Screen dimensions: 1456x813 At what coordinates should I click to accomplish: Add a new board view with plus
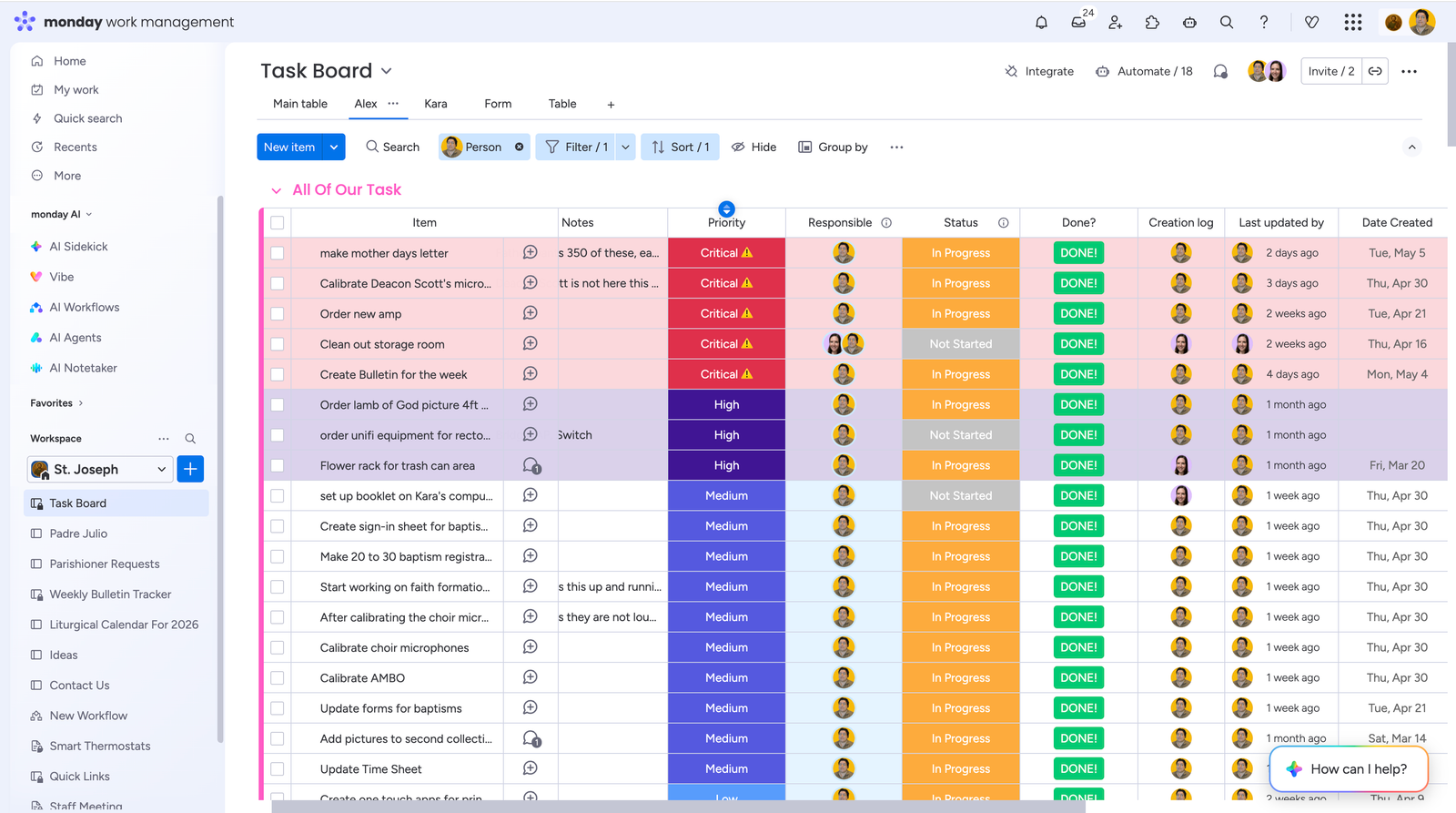[611, 105]
